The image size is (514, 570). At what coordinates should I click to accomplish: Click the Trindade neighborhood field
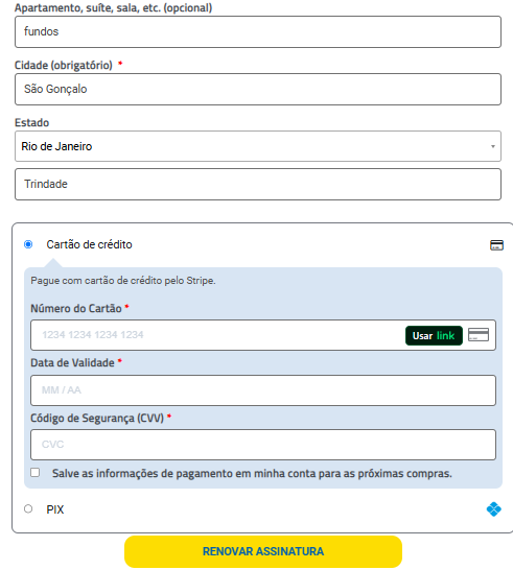(258, 184)
